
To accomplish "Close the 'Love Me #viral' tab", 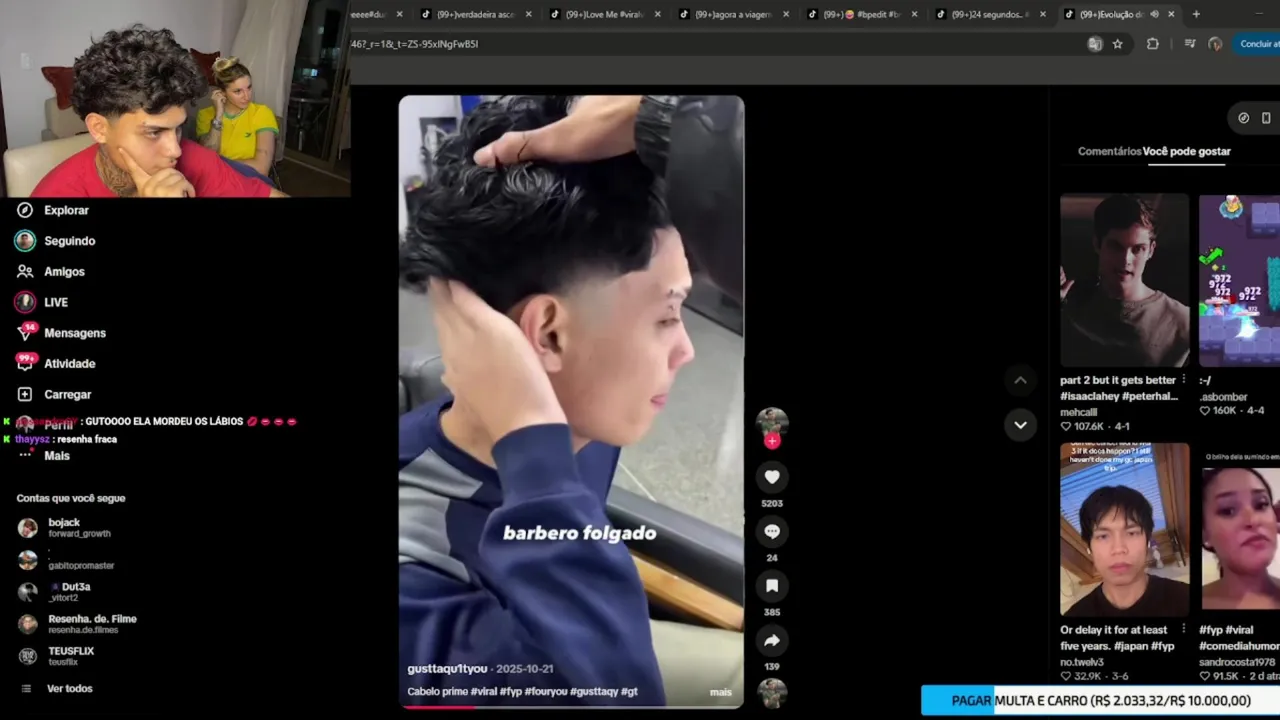I will [x=657, y=14].
